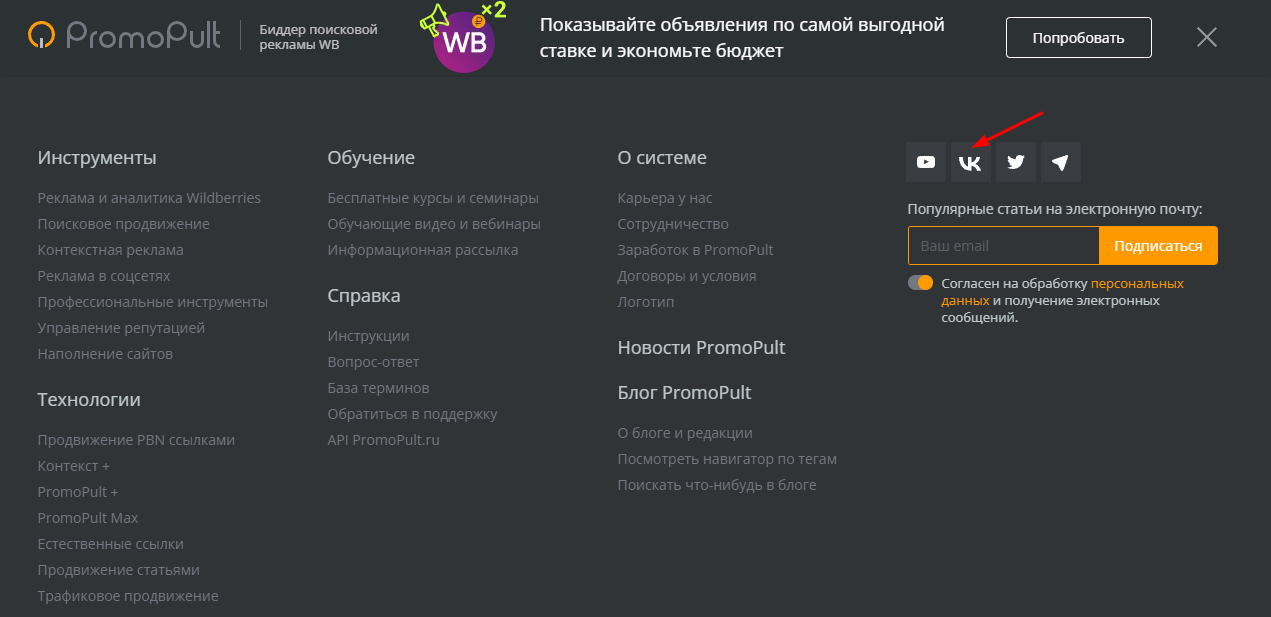Toggle consent to personal data processing
This screenshot has width=1271, height=617.
920,283
